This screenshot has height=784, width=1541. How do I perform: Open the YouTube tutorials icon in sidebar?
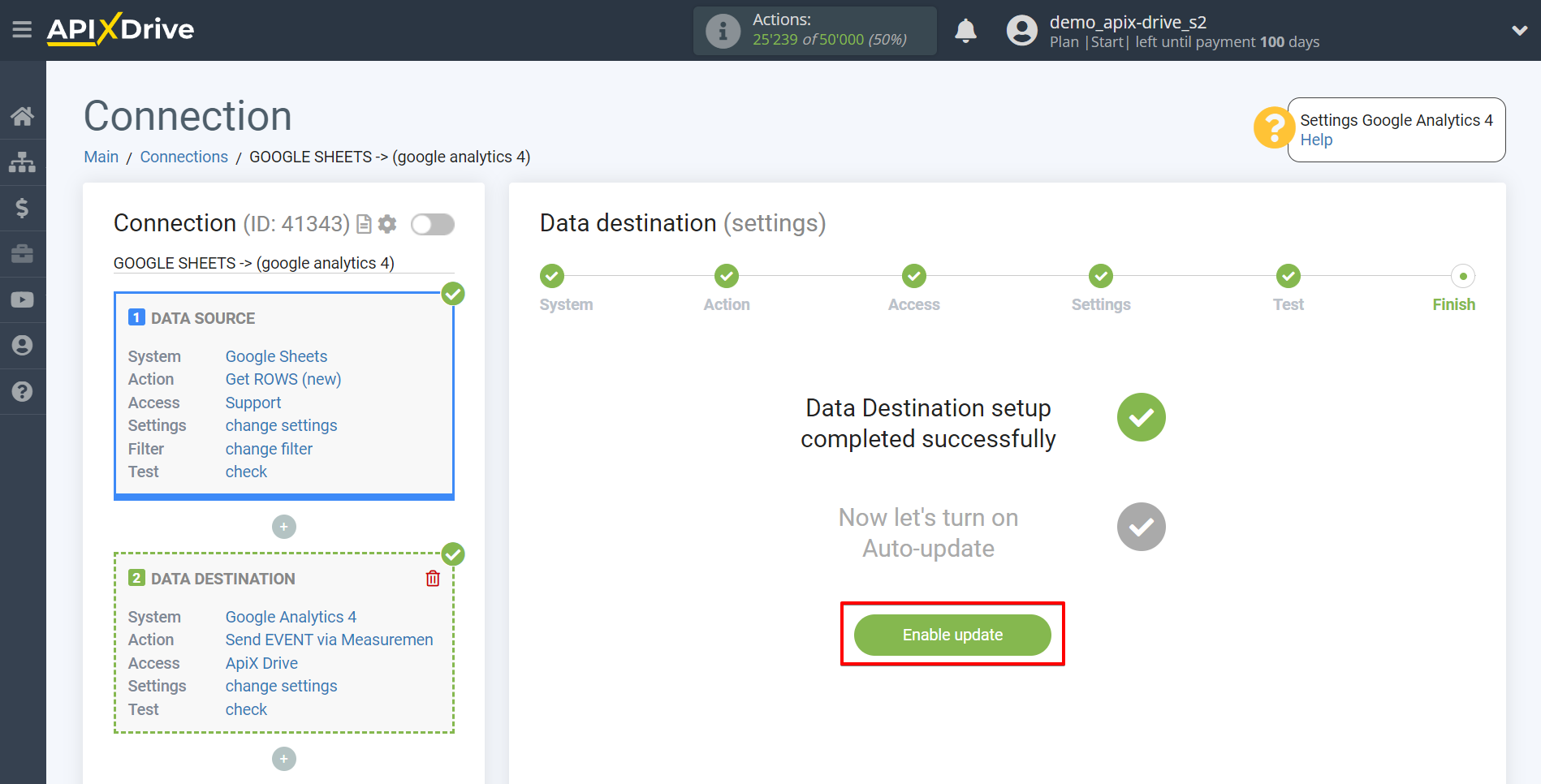(x=23, y=299)
